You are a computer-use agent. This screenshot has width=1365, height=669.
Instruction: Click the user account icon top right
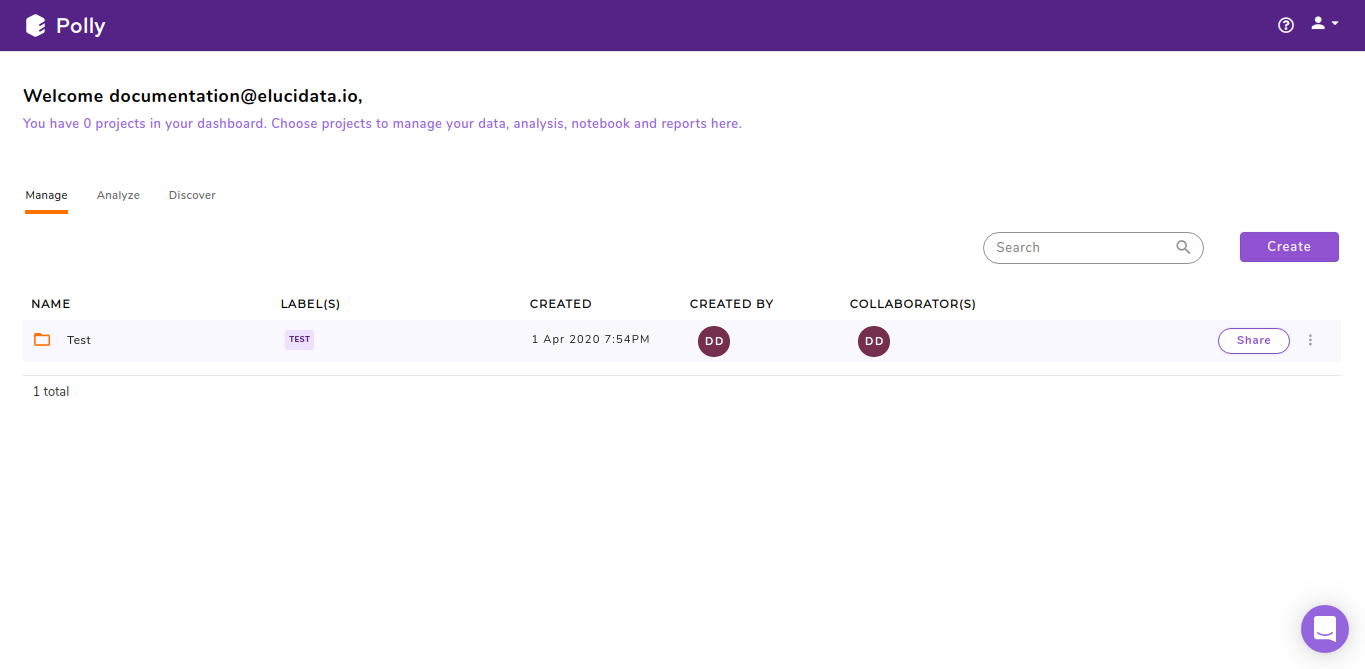[1316, 22]
